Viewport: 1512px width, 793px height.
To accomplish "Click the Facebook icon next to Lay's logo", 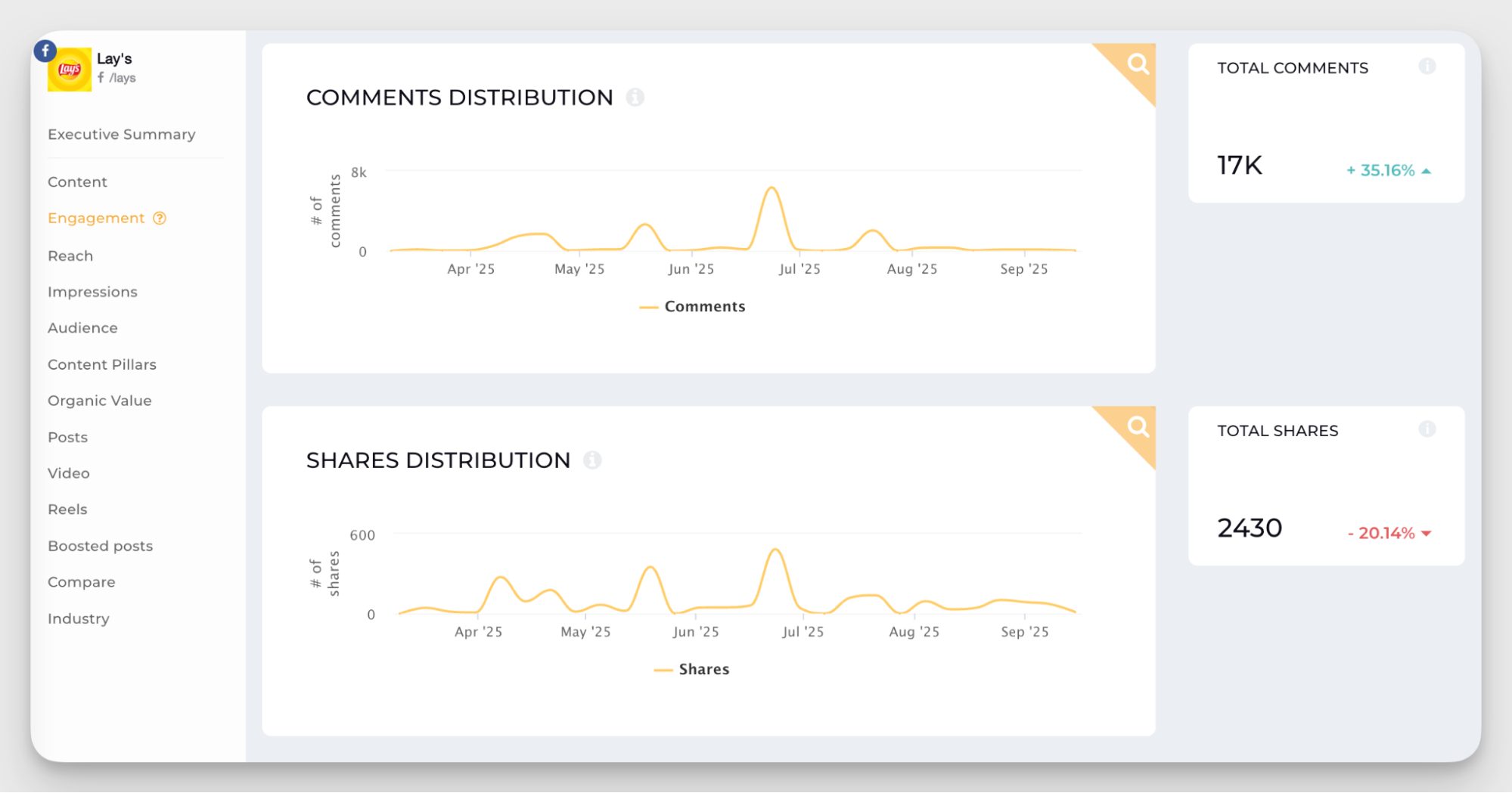I will [45, 50].
